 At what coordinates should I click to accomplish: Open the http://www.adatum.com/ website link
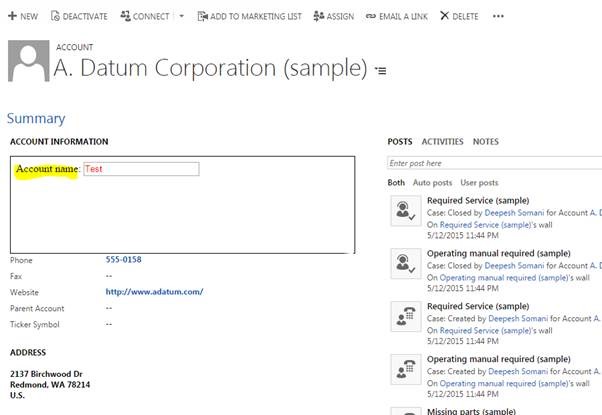coord(154,292)
